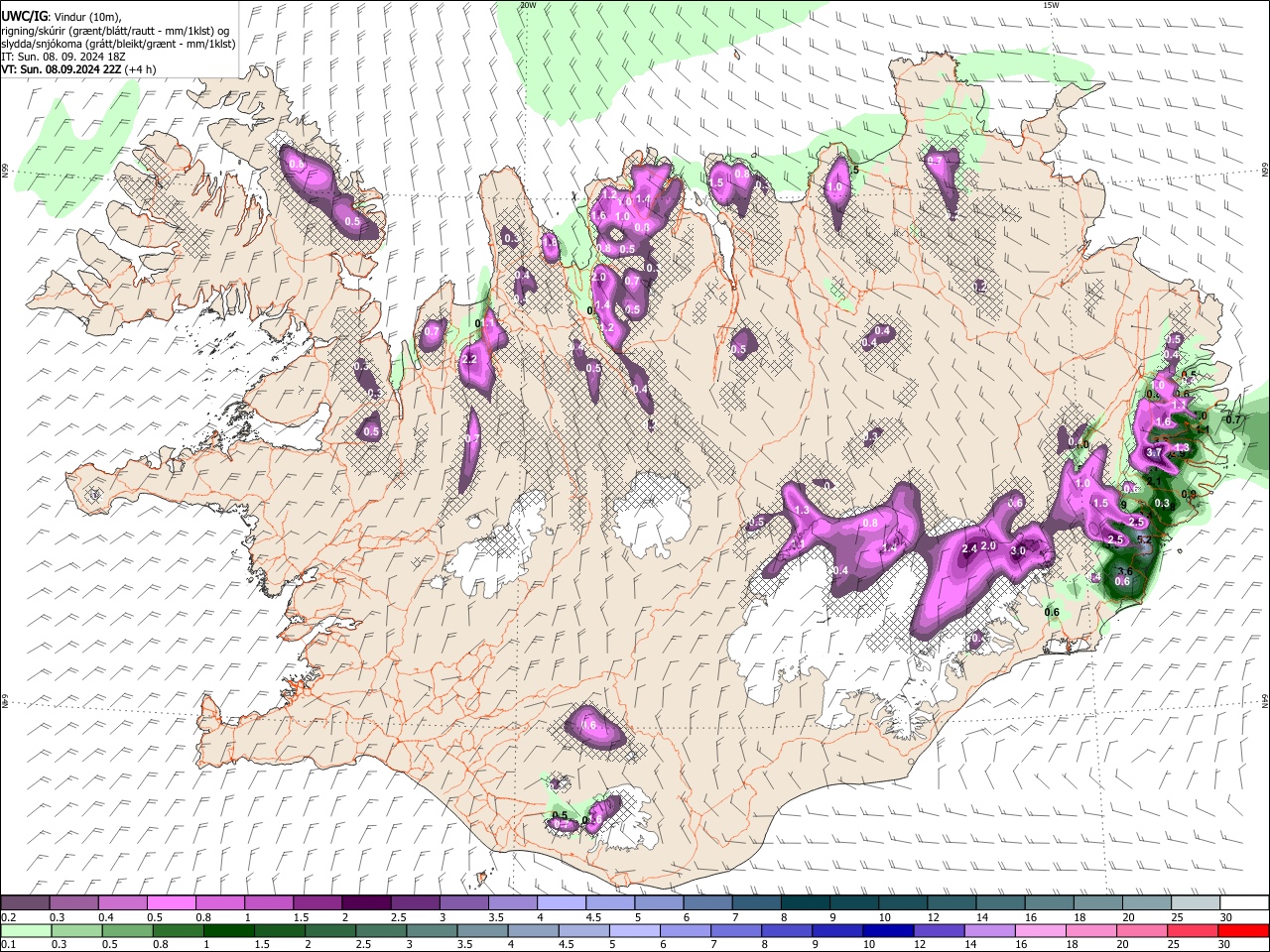Image resolution: width=1270 pixels, height=952 pixels.
Task: Select the 2.5 swatch in the upper legend row
Action: (x=414, y=902)
